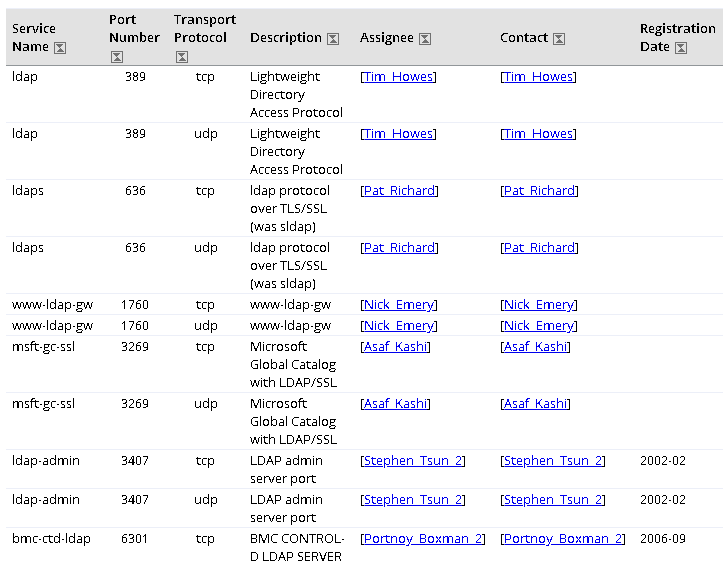Open Tim Howes assignee link for ldap tcp
Image resolution: width=723 pixels, height=563 pixels.
click(x=398, y=77)
